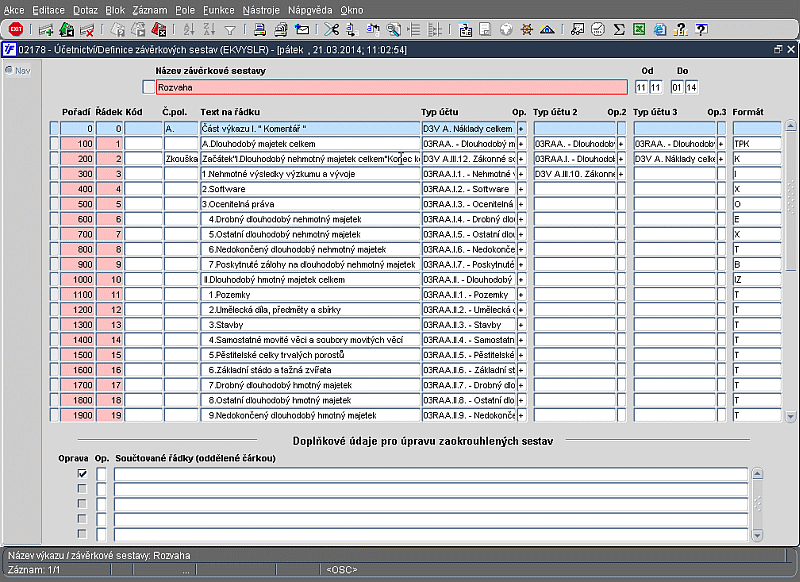Click the magnifier search icon in toolbar

pos(393,30)
